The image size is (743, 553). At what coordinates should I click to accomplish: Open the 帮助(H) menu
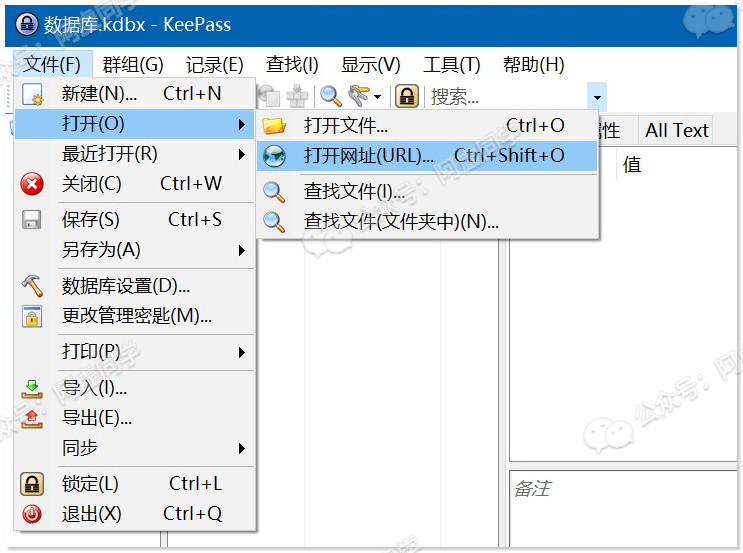(x=534, y=64)
